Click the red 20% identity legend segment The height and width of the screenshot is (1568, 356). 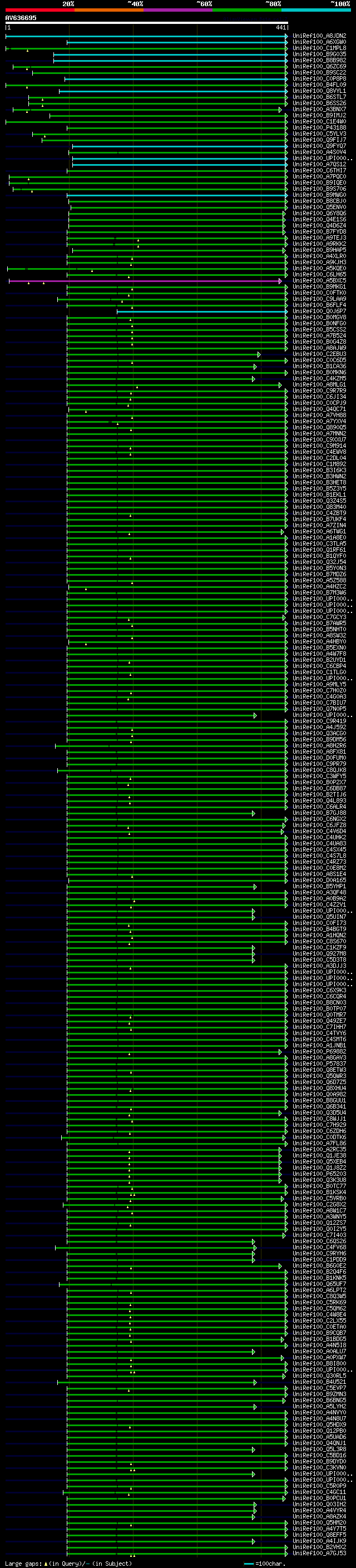tap(39, 10)
